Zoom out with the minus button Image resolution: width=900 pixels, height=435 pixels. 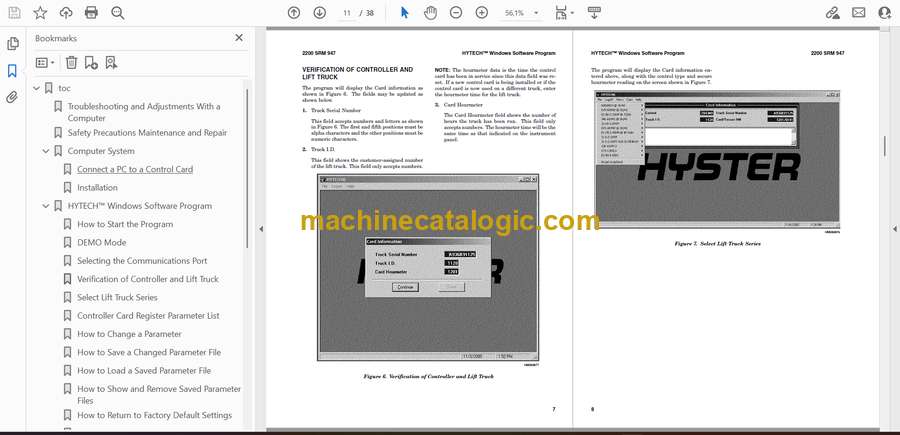pyautogui.click(x=456, y=13)
